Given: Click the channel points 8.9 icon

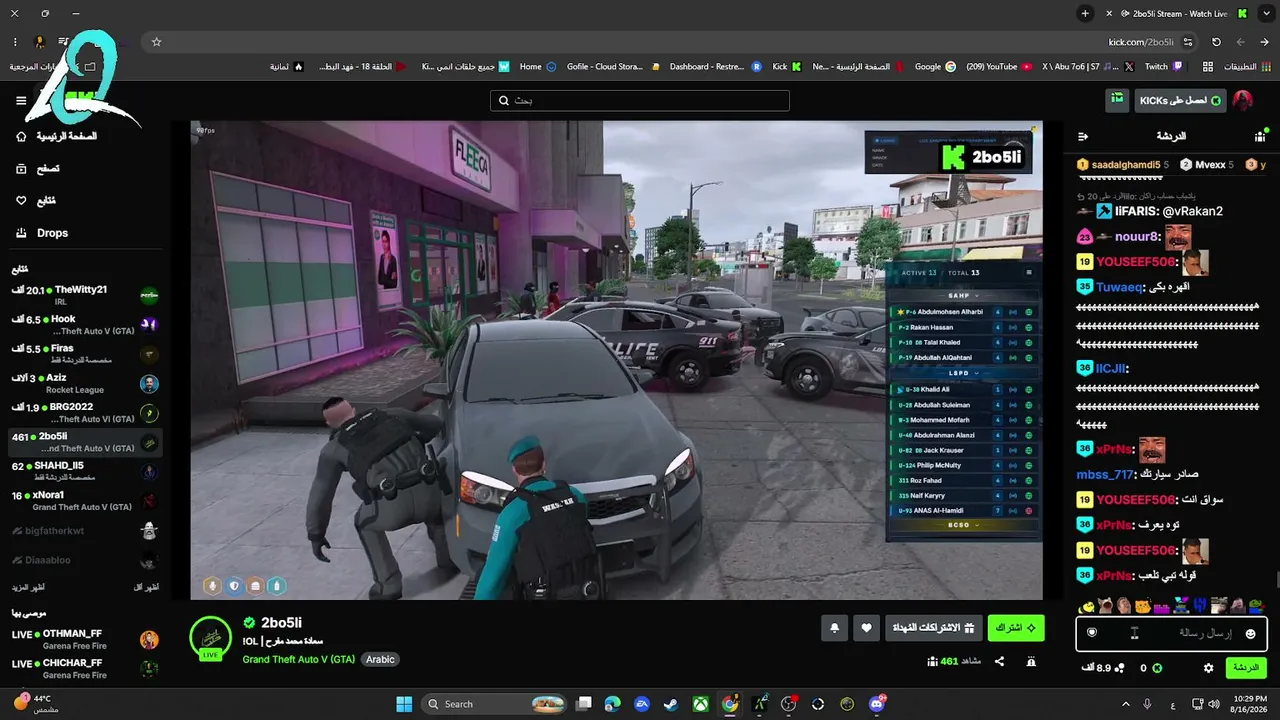Looking at the screenshot, I should (1119, 668).
